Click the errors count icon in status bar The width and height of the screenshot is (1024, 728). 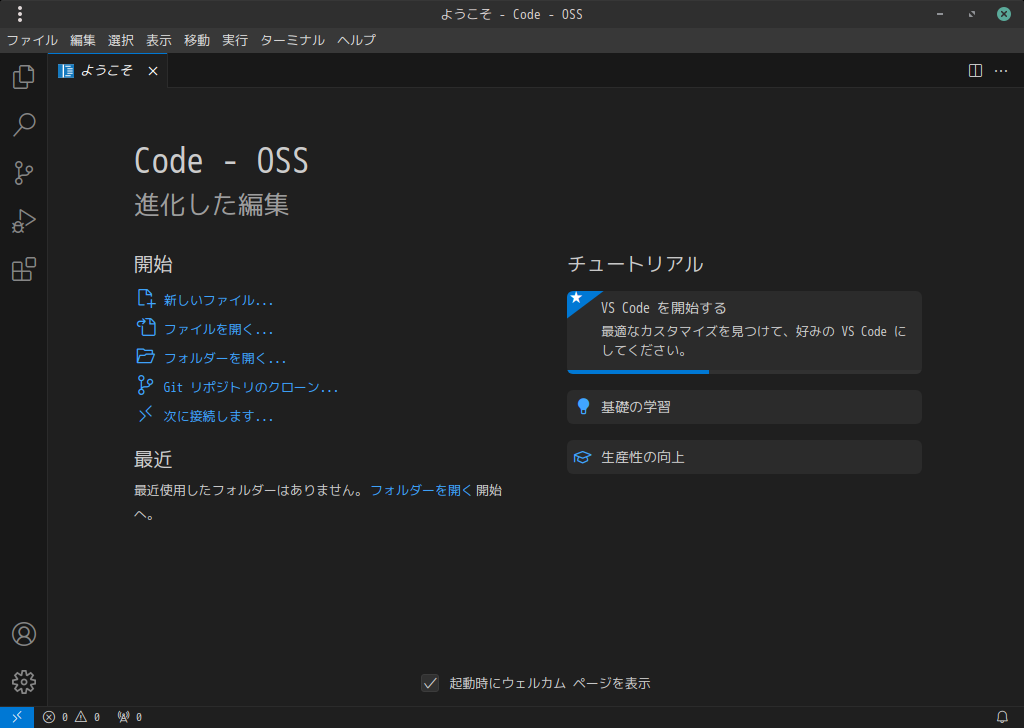coord(49,717)
